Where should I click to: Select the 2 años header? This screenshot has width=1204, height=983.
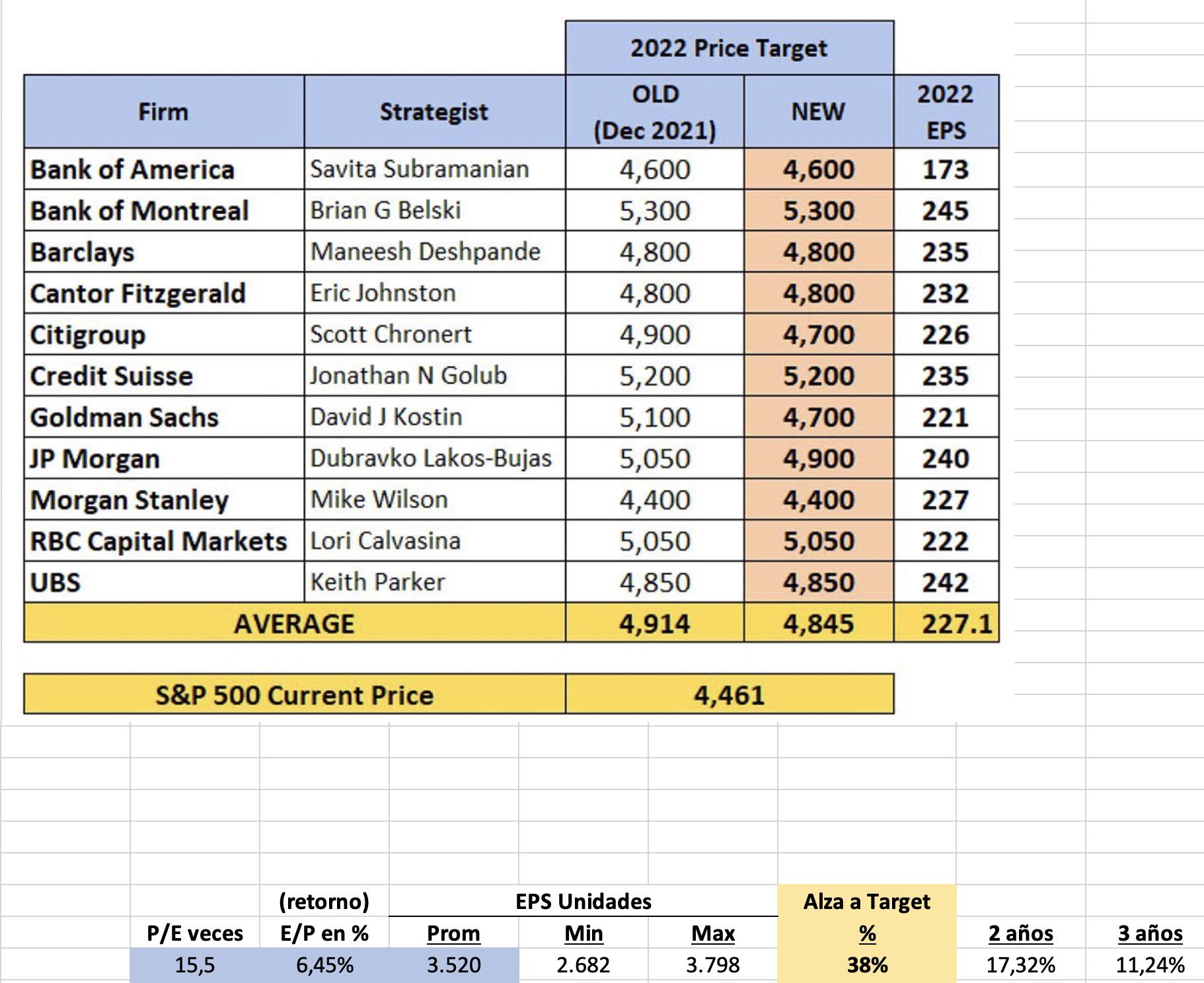point(1021,933)
